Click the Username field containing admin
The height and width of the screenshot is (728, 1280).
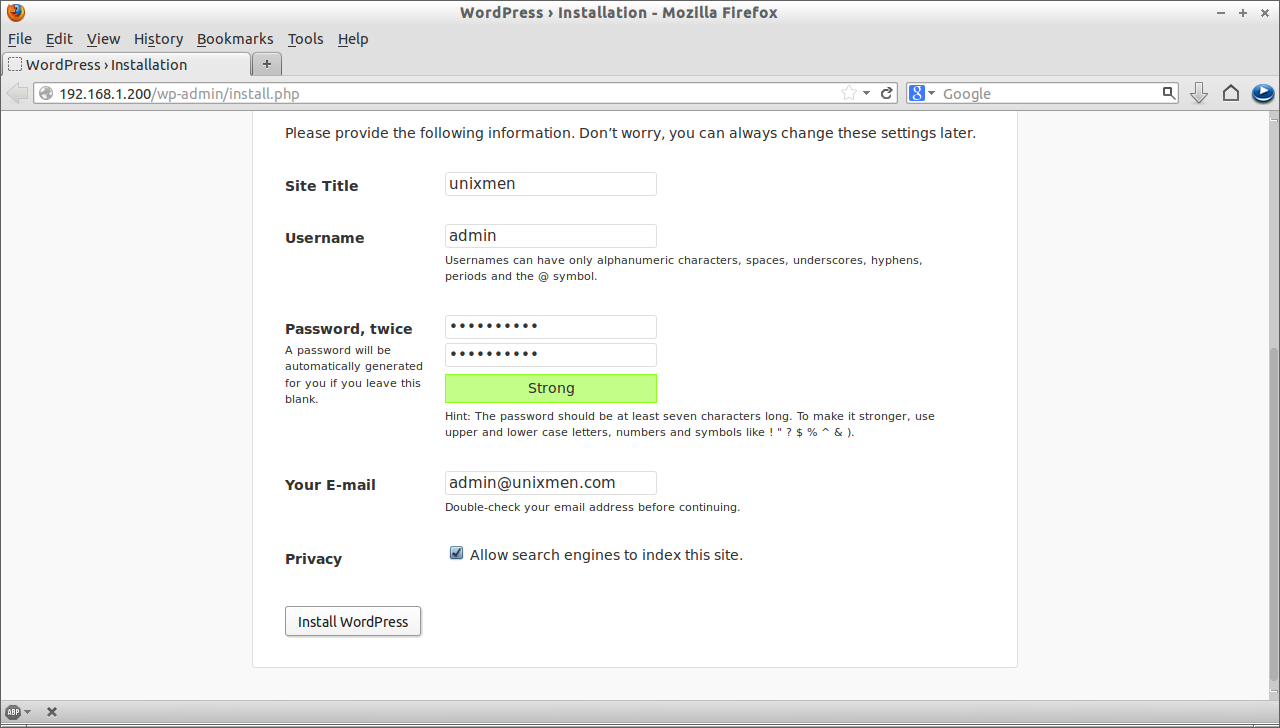point(551,236)
